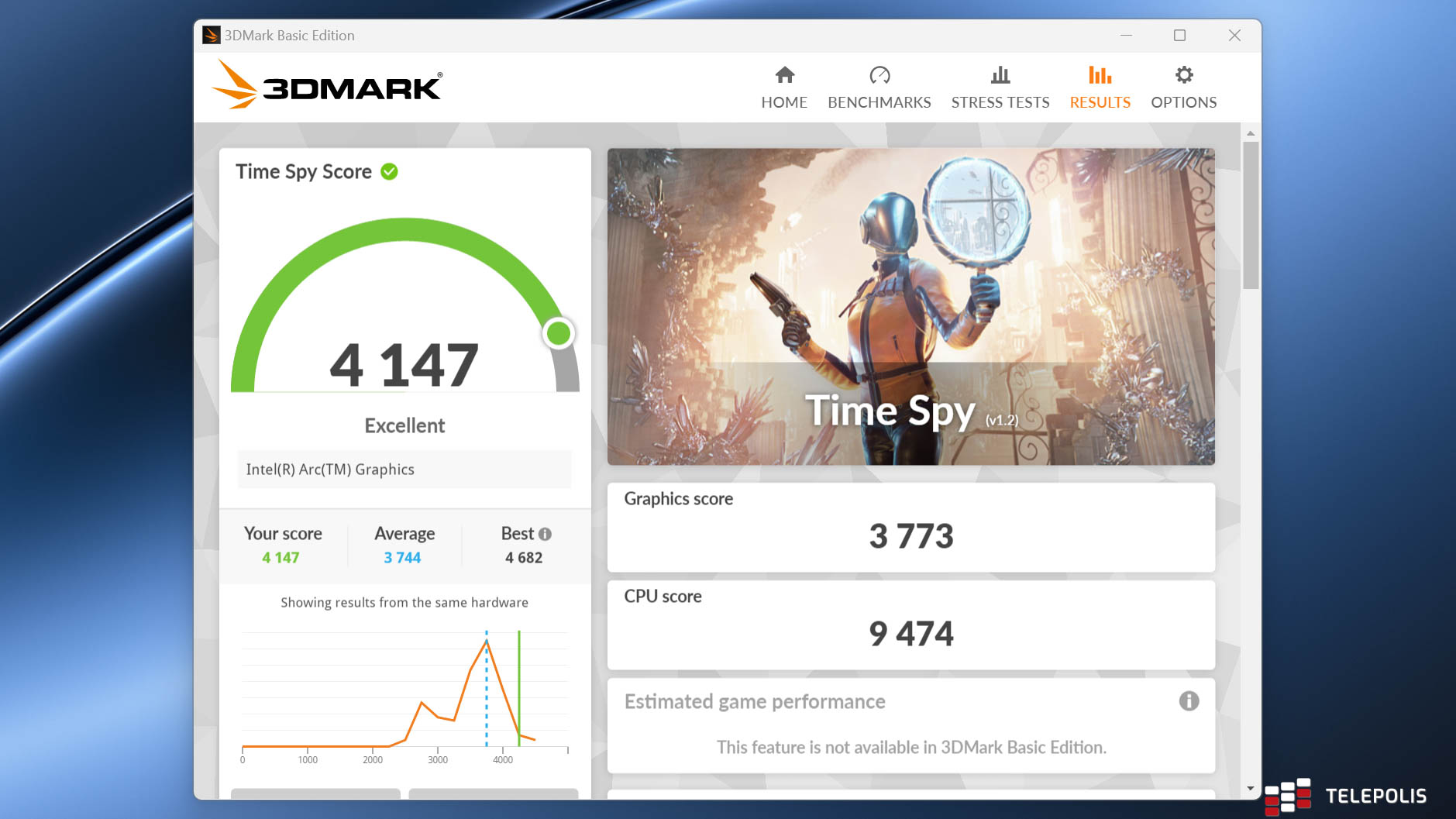Click the Intel(R) Arc(TM) Graphics field

tap(404, 470)
